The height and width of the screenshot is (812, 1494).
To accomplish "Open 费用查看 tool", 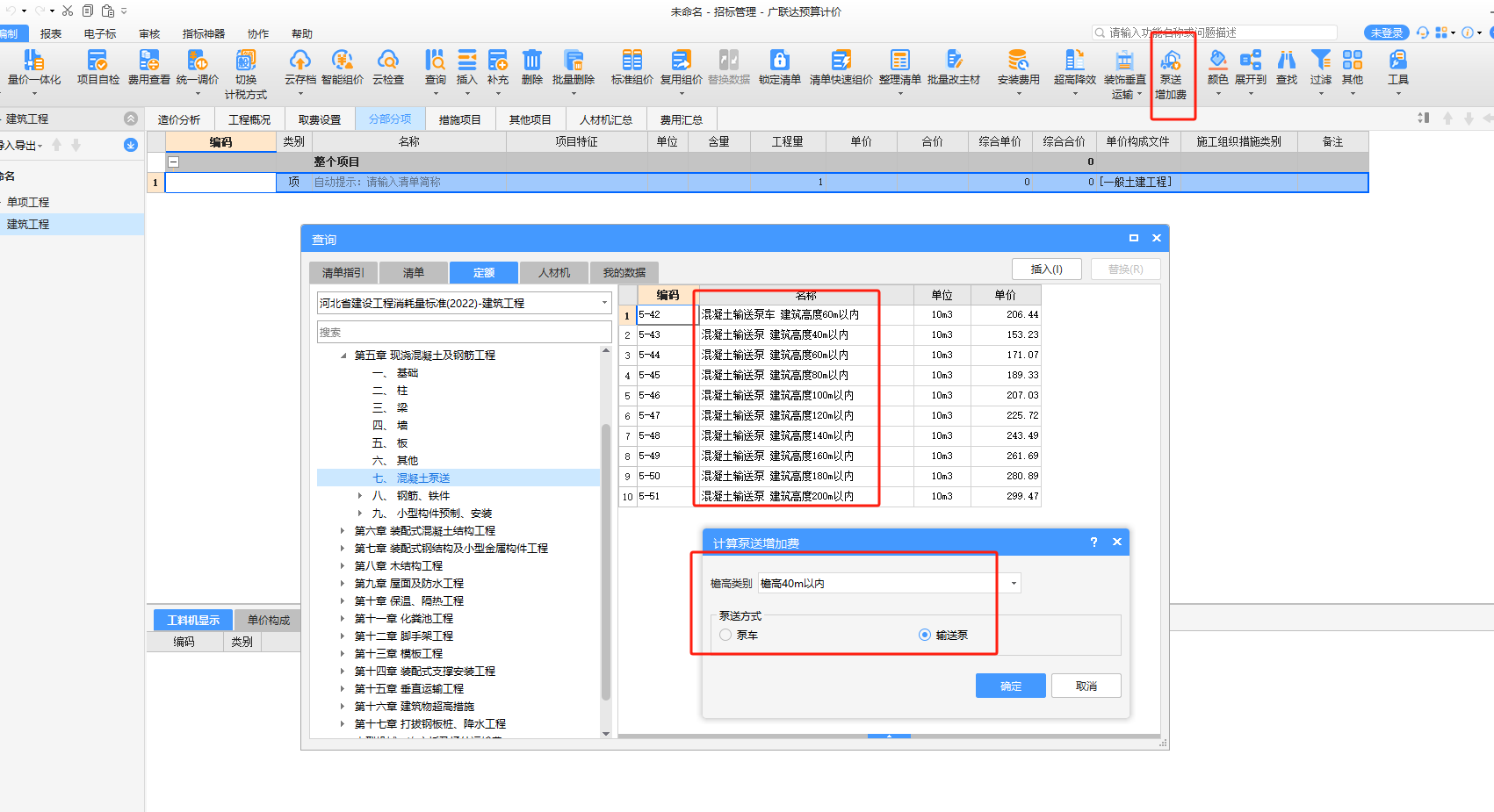I will [149, 68].
